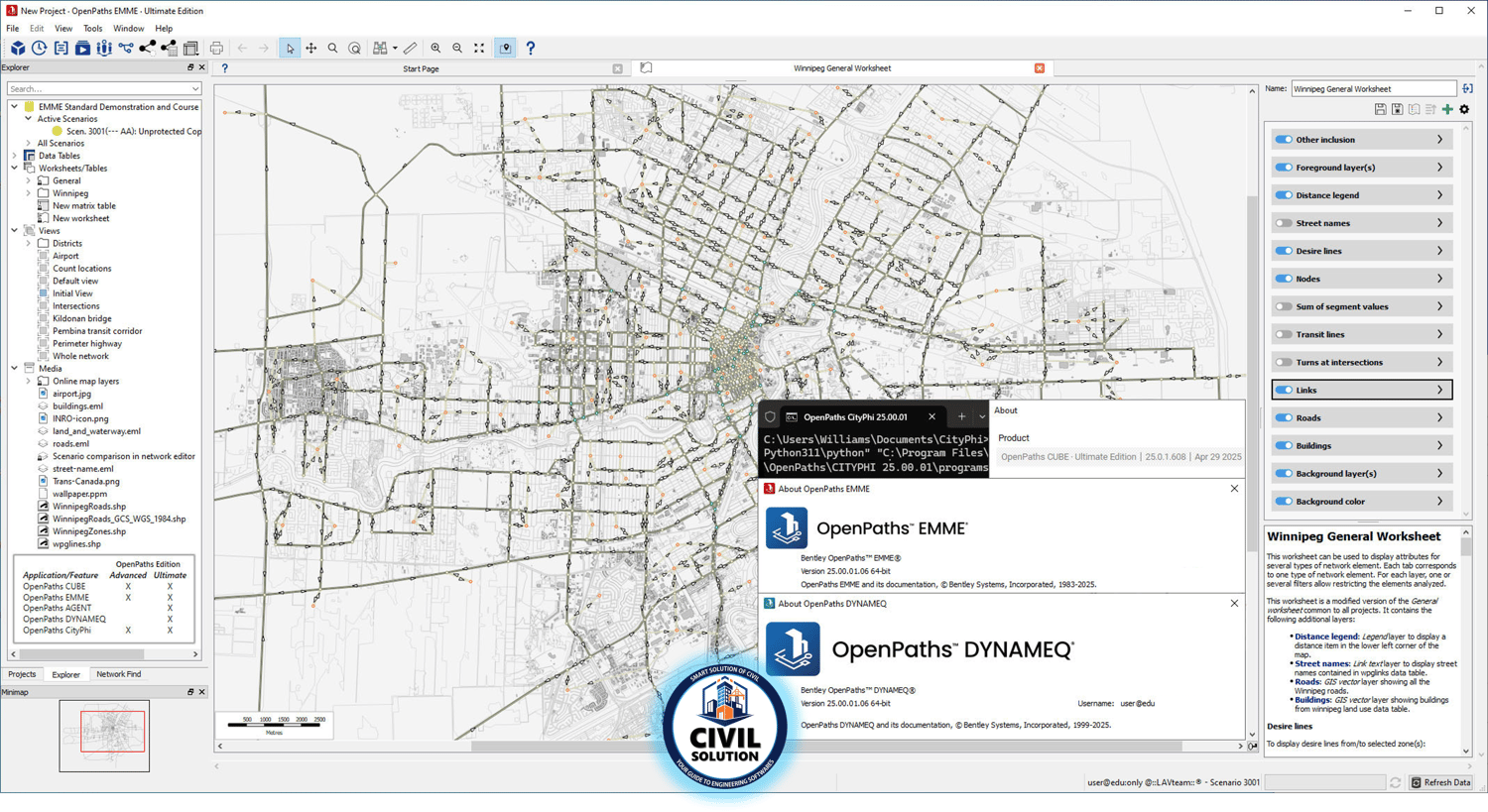
Task: Click the measure ruler tool icon
Action: tap(410, 48)
